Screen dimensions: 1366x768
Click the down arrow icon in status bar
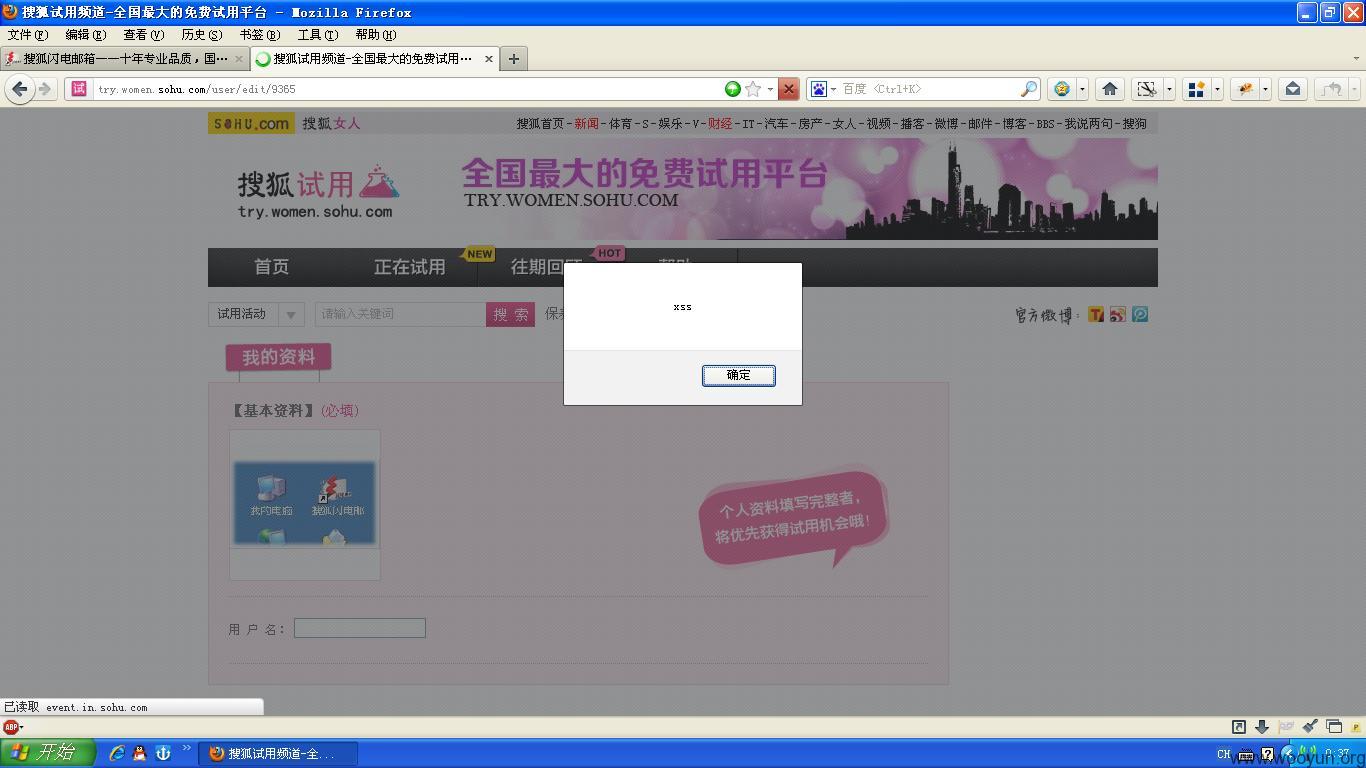pyautogui.click(x=1262, y=727)
